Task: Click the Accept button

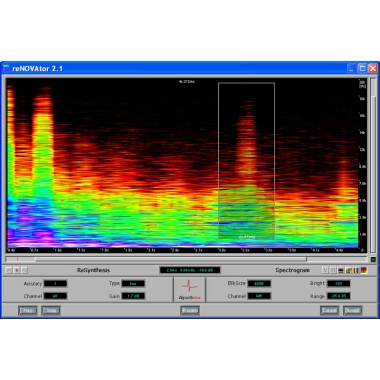Action: tap(352, 310)
